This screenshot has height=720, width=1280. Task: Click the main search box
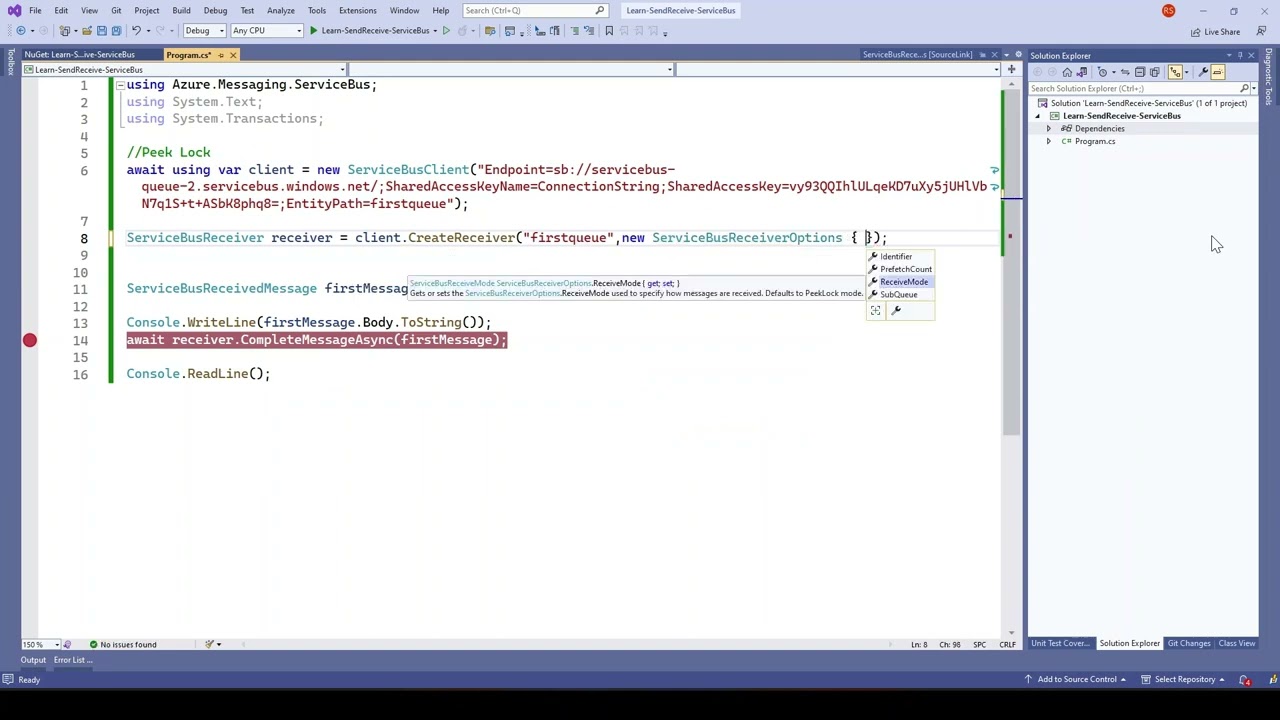pos(535,11)
